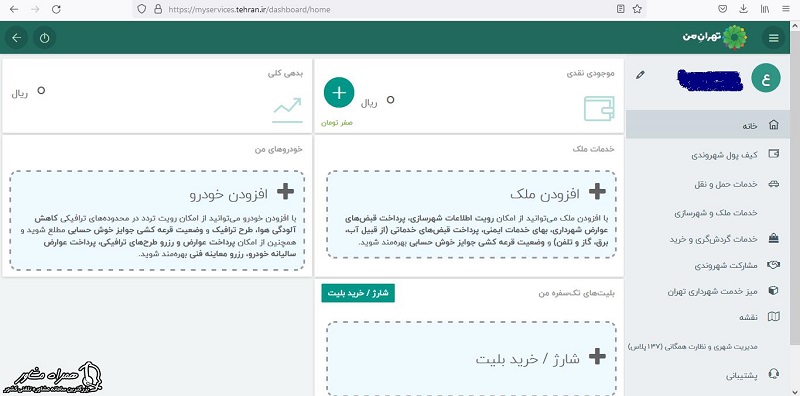Open the browser downloads icon

pyautogui.click(x=743, y=9)
